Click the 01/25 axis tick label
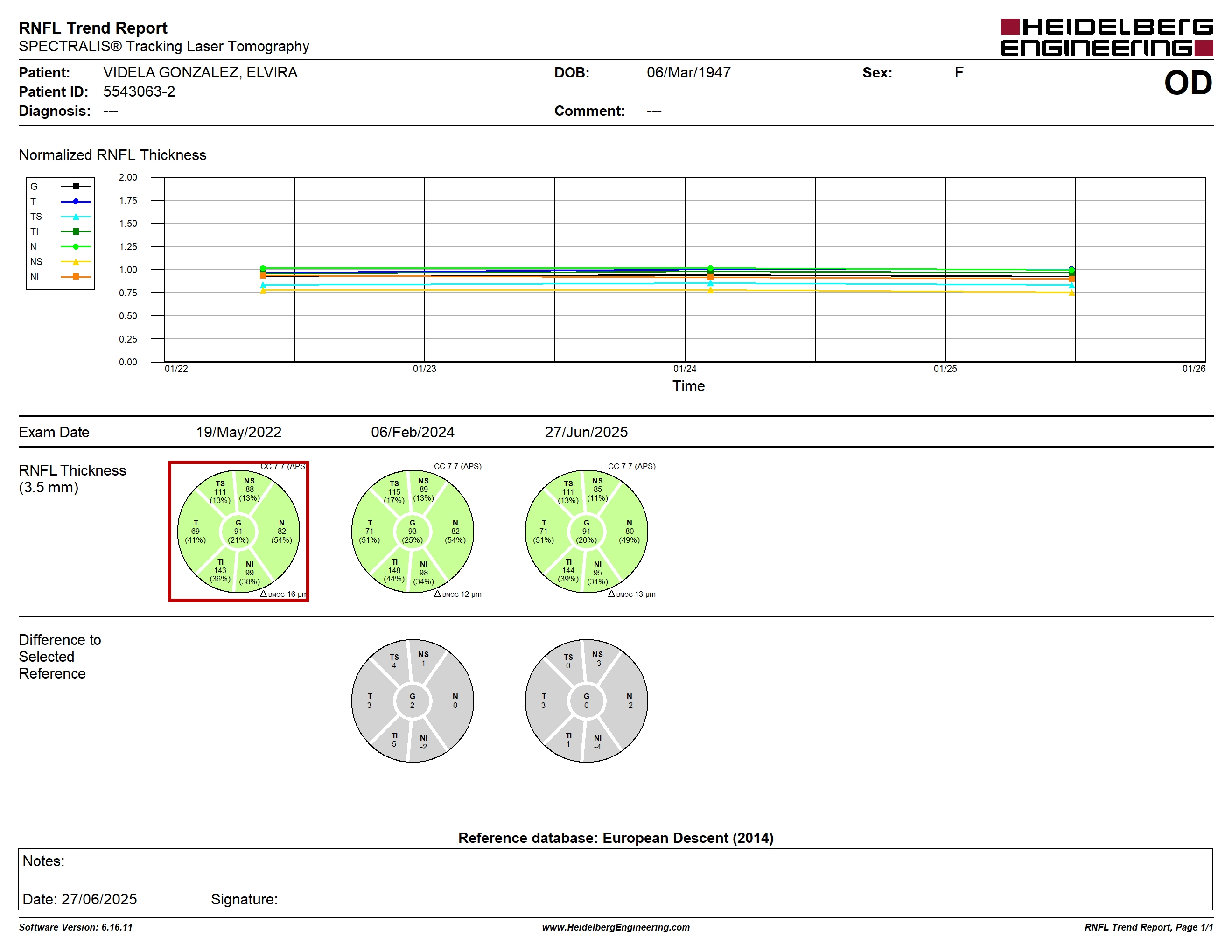This screenshot has height=952, width=1232. click(x=945, y=368)
